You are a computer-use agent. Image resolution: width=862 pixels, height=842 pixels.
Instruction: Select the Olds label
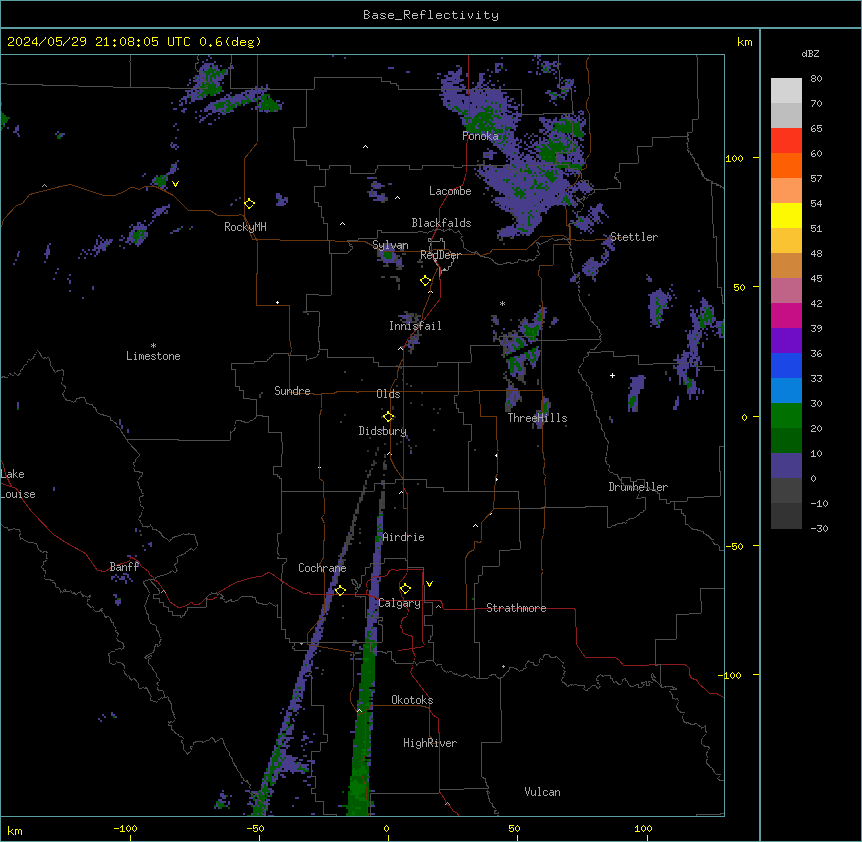pyautogui.click(x=388, y=394)
